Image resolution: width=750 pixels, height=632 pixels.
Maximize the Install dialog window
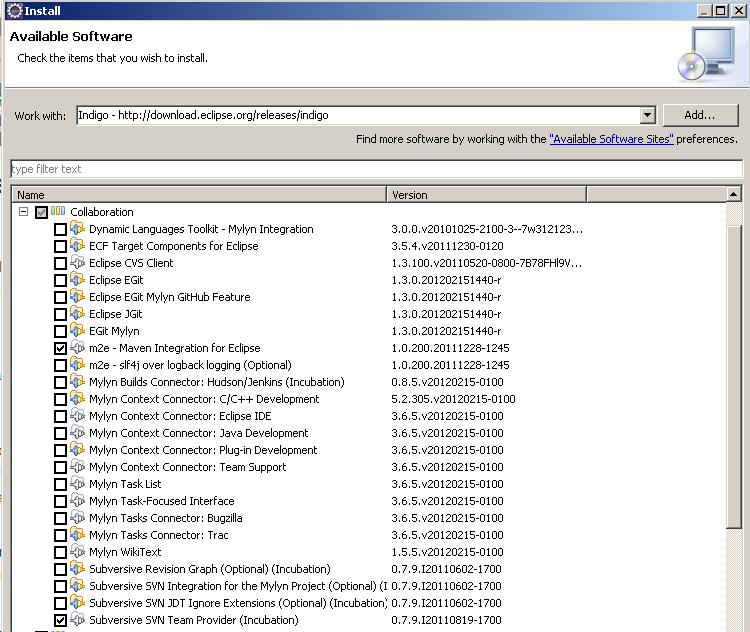721,11
